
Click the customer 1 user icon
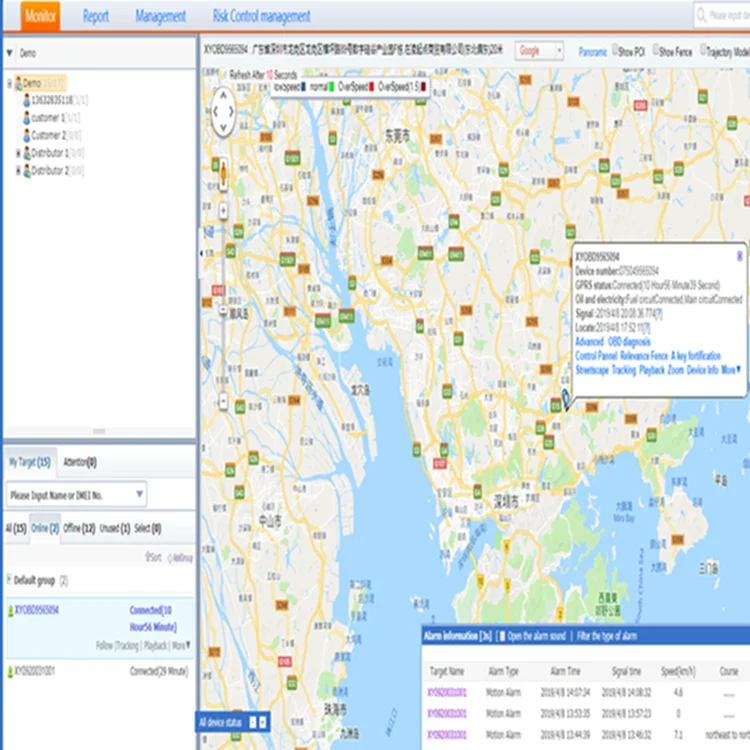tap(25, 117)
